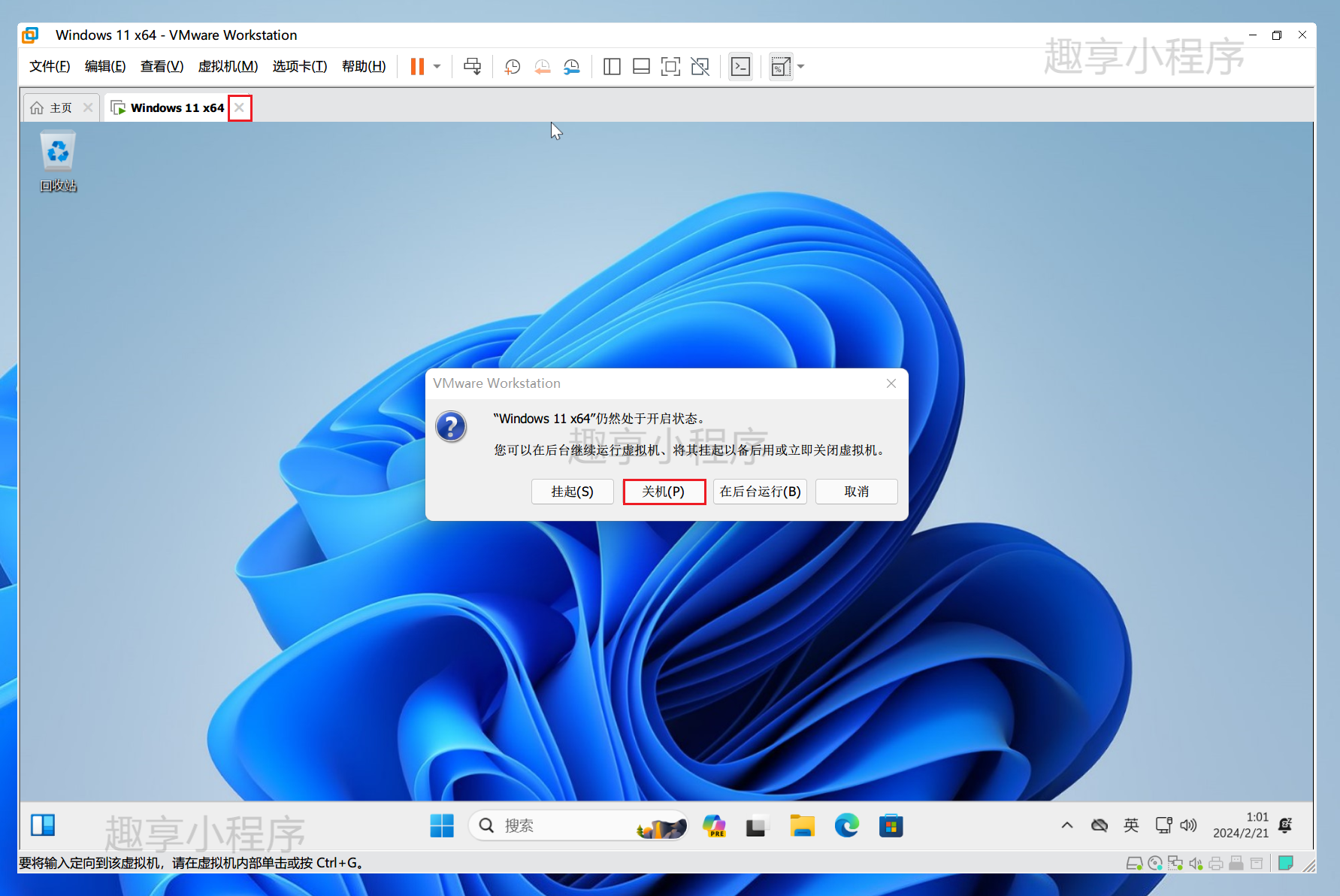1340x896 pixels.
Task: Expand the hidden system tray icons chevron
Action: click(x=1067, y=825)
